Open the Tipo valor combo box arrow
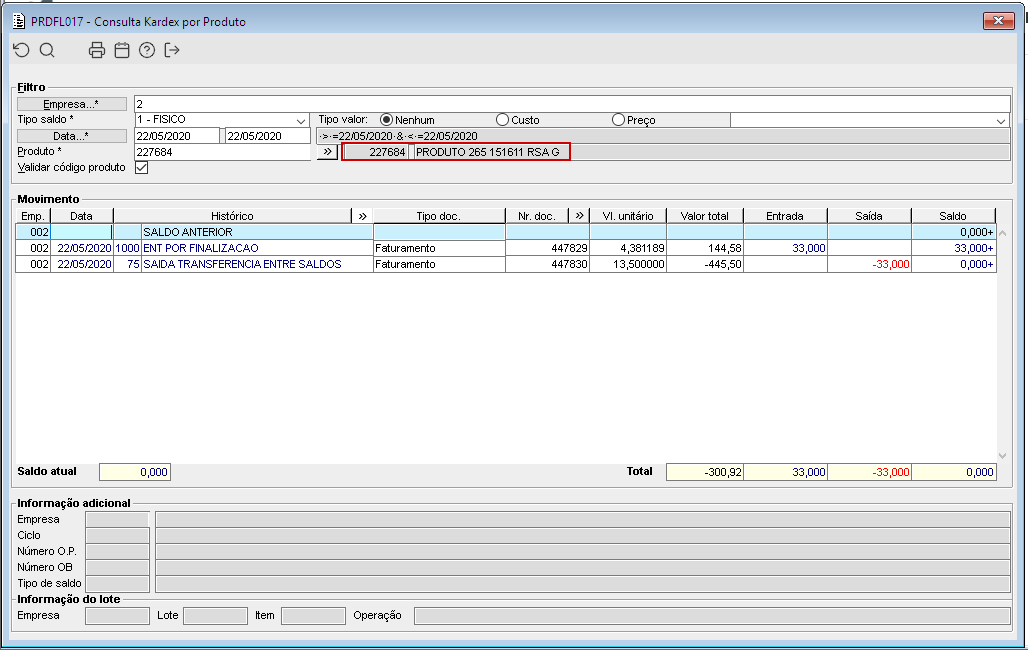Image resolution: width=1028 pixels, height=650 pixels. tap(1001, 121)
